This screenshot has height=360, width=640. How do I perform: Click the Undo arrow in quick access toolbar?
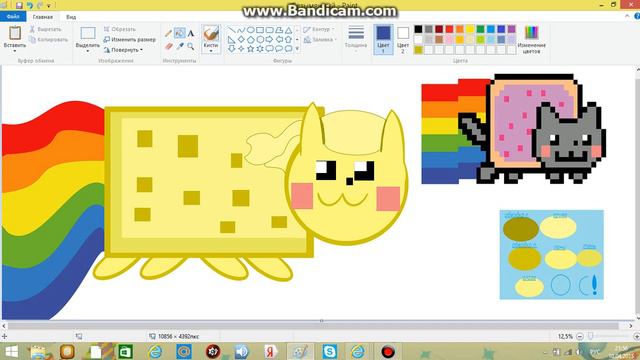[x=29, y=5]
